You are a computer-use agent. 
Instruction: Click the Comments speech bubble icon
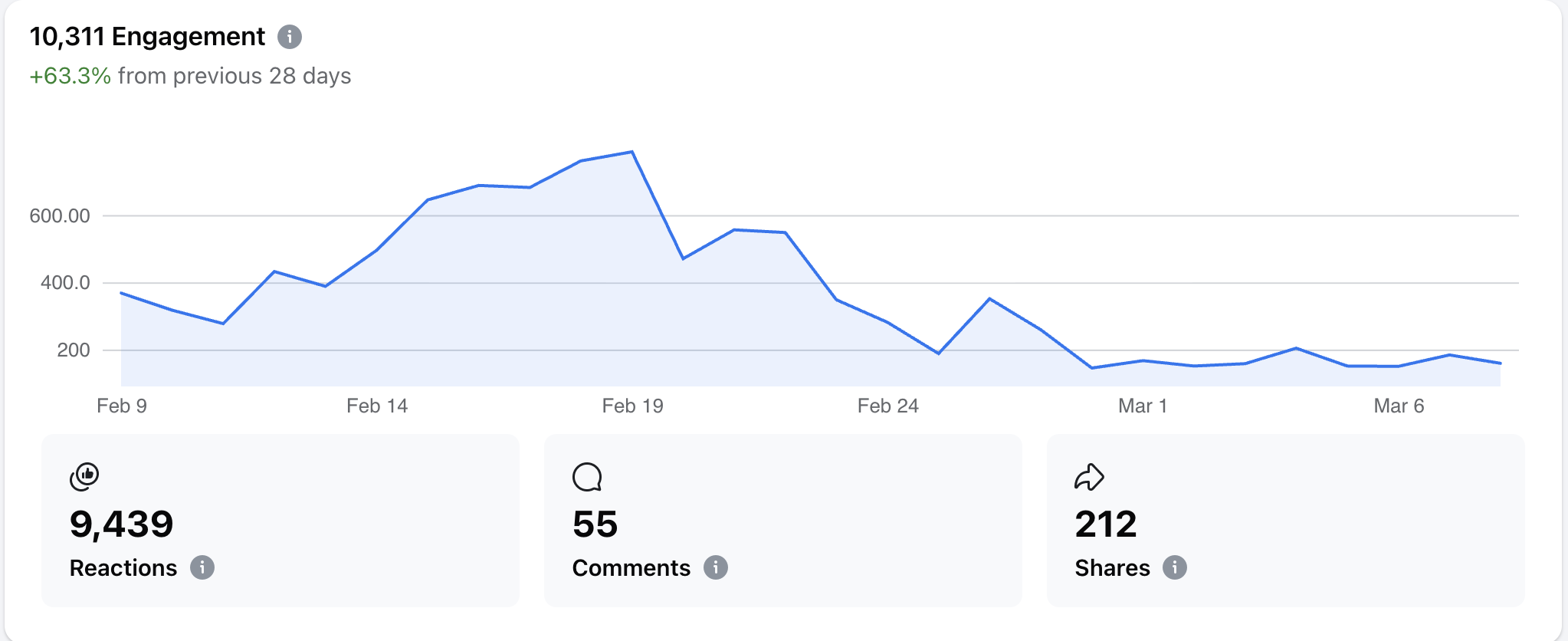589,475
